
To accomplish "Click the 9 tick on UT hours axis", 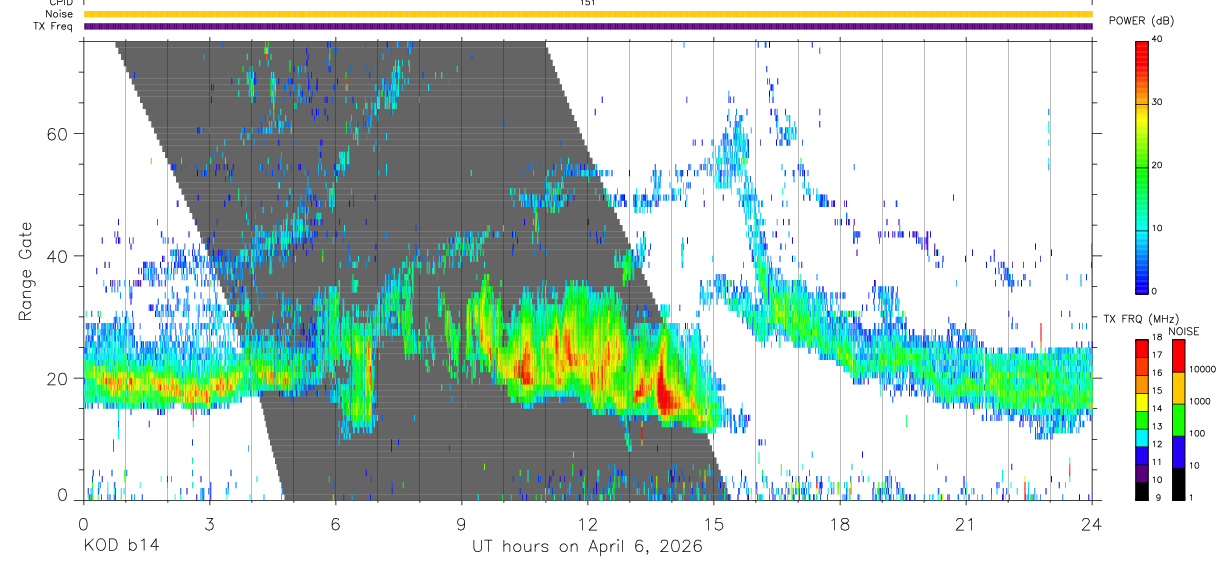I will click(x=462, y=525).
